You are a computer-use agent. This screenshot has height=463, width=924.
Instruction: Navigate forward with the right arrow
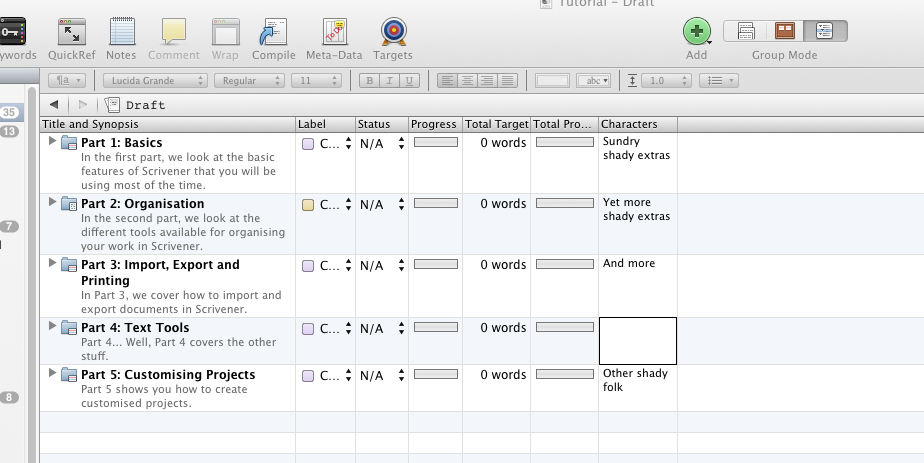point(82,105)
